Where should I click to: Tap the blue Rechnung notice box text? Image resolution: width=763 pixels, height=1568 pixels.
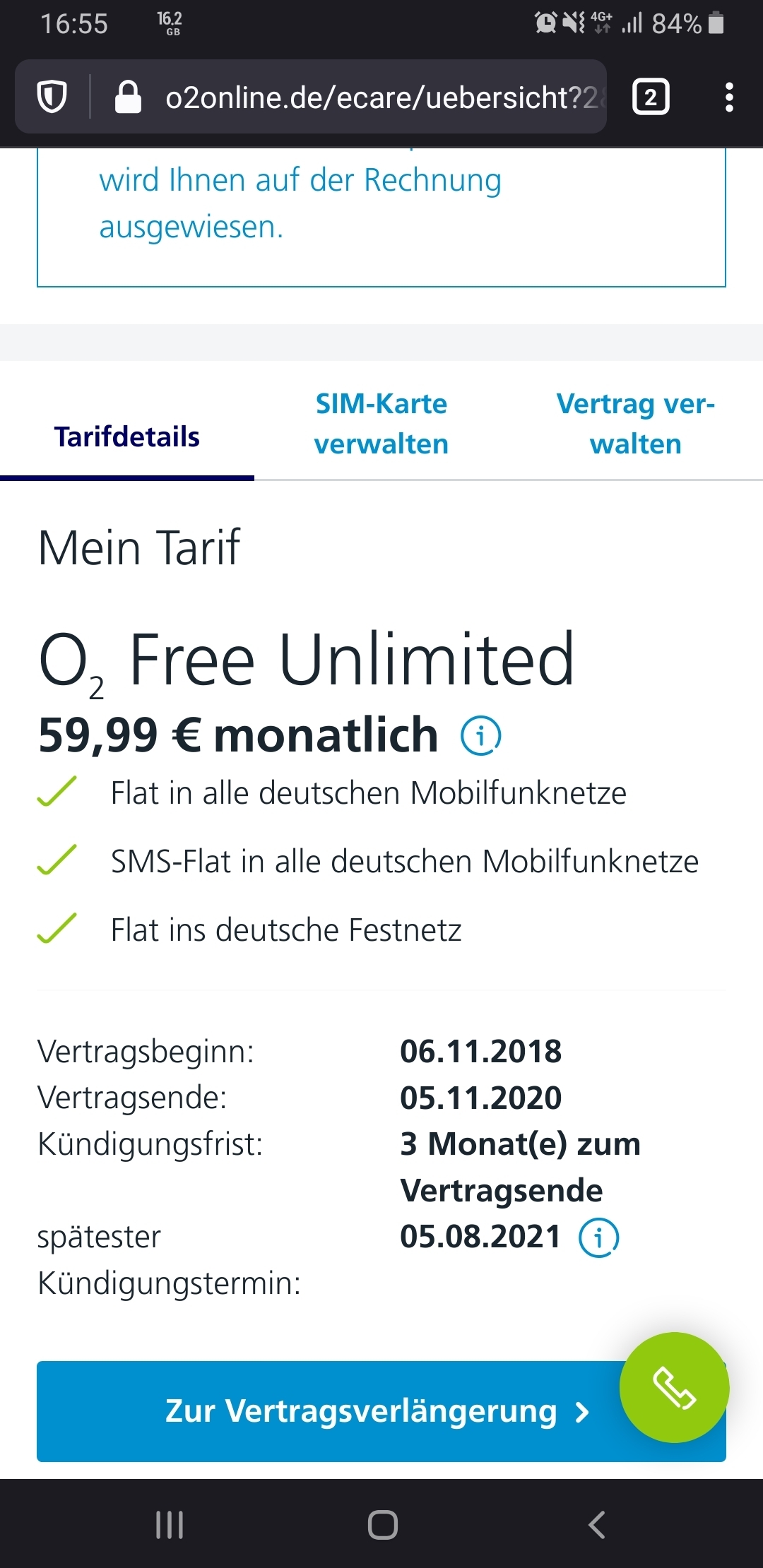point(300,203)
